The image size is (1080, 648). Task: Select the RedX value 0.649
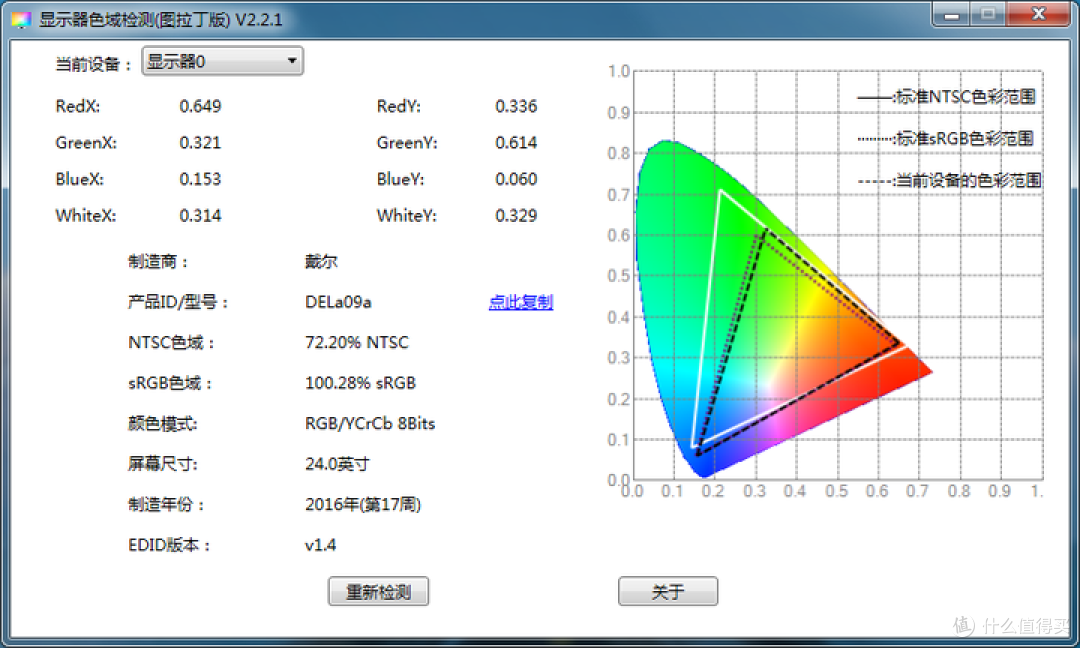(x=200, y=106)
